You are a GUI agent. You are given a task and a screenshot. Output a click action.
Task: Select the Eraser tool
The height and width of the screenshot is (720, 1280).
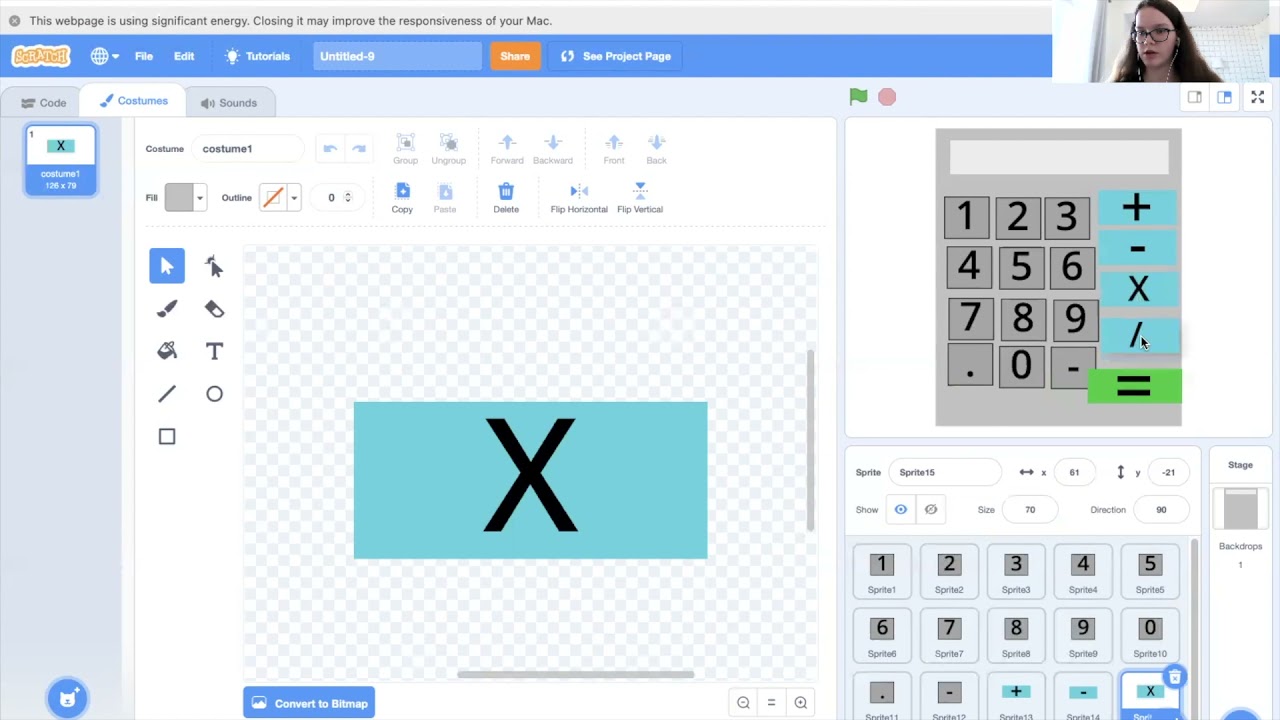214,309
